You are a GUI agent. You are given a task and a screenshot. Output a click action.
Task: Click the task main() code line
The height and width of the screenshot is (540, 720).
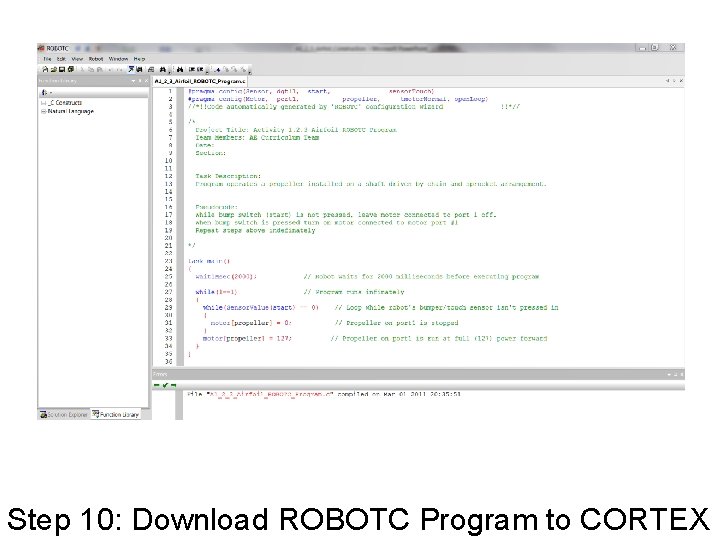click(209, 261)
